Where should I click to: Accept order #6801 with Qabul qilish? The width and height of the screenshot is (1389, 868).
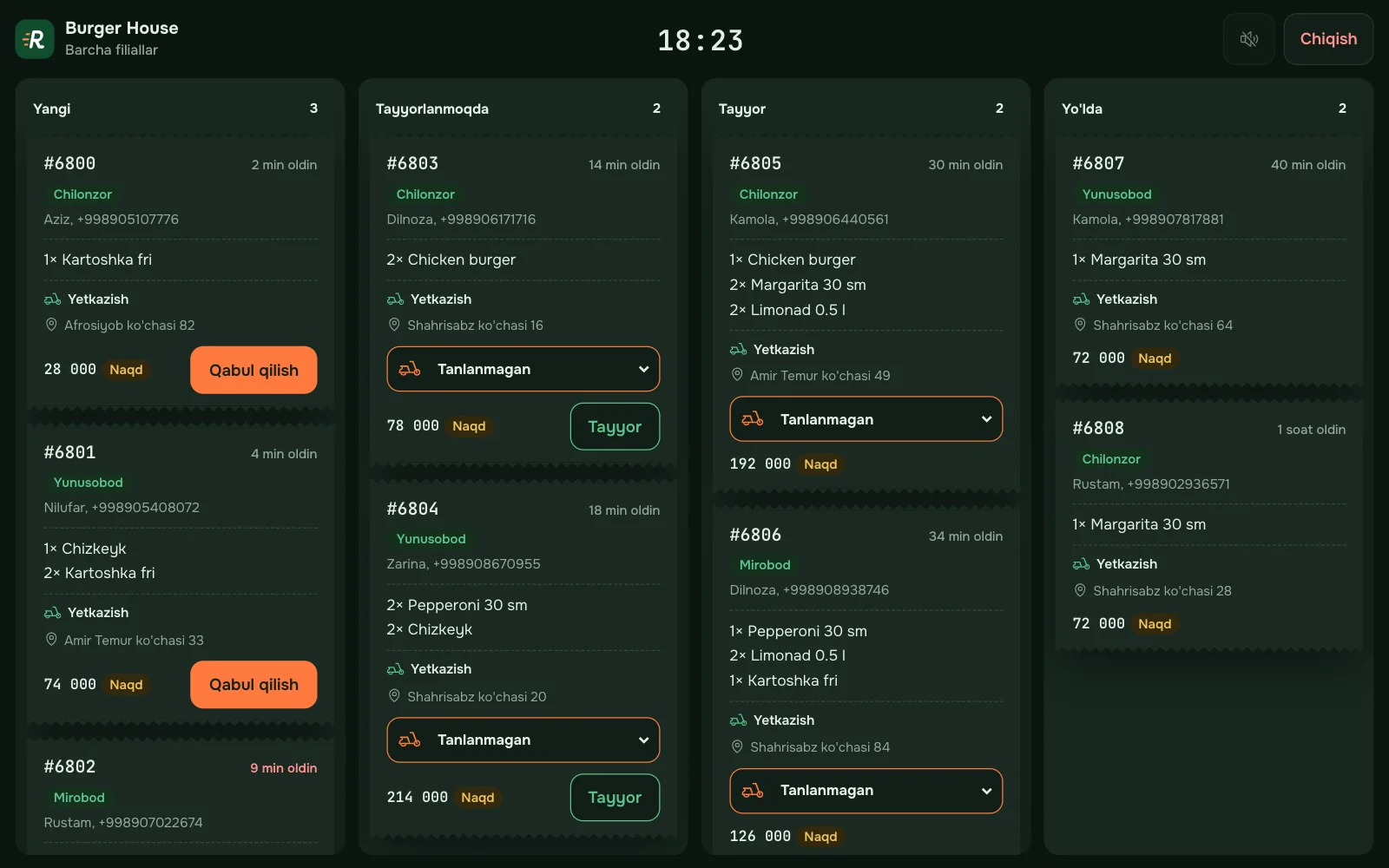coord(253,684)
